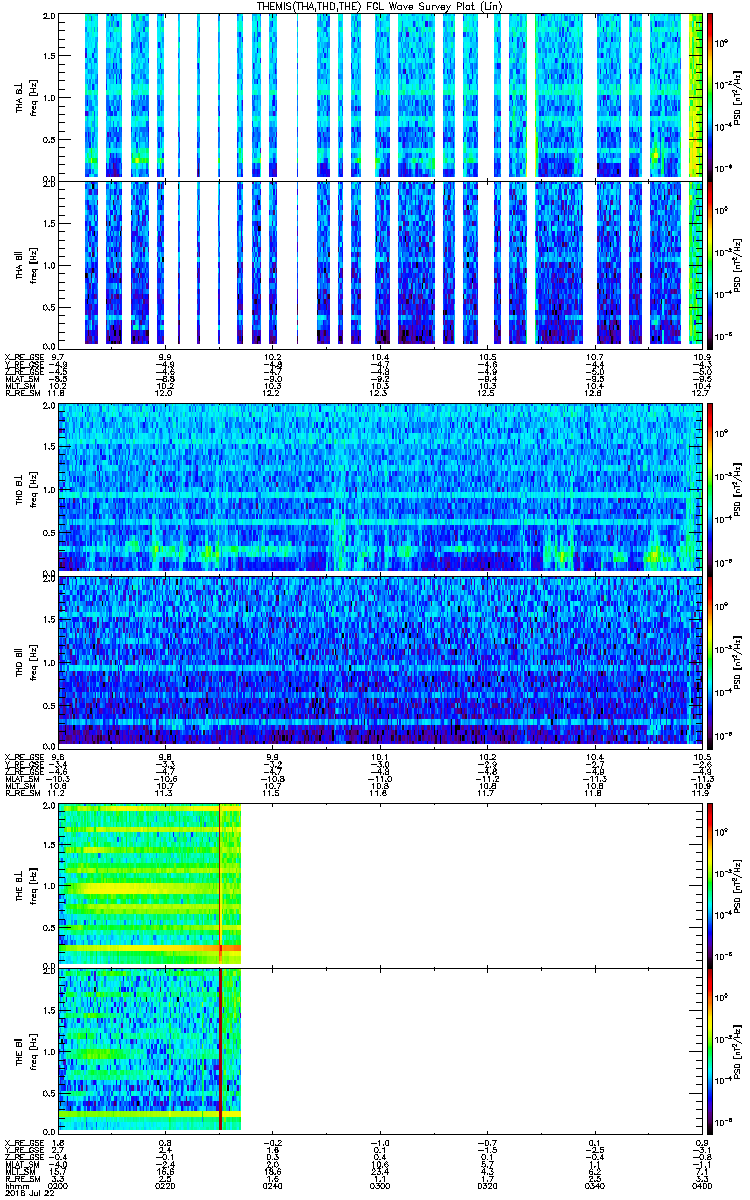
Task: Click the THD B-perpendicular spectrogram panel
Action: 379,487
